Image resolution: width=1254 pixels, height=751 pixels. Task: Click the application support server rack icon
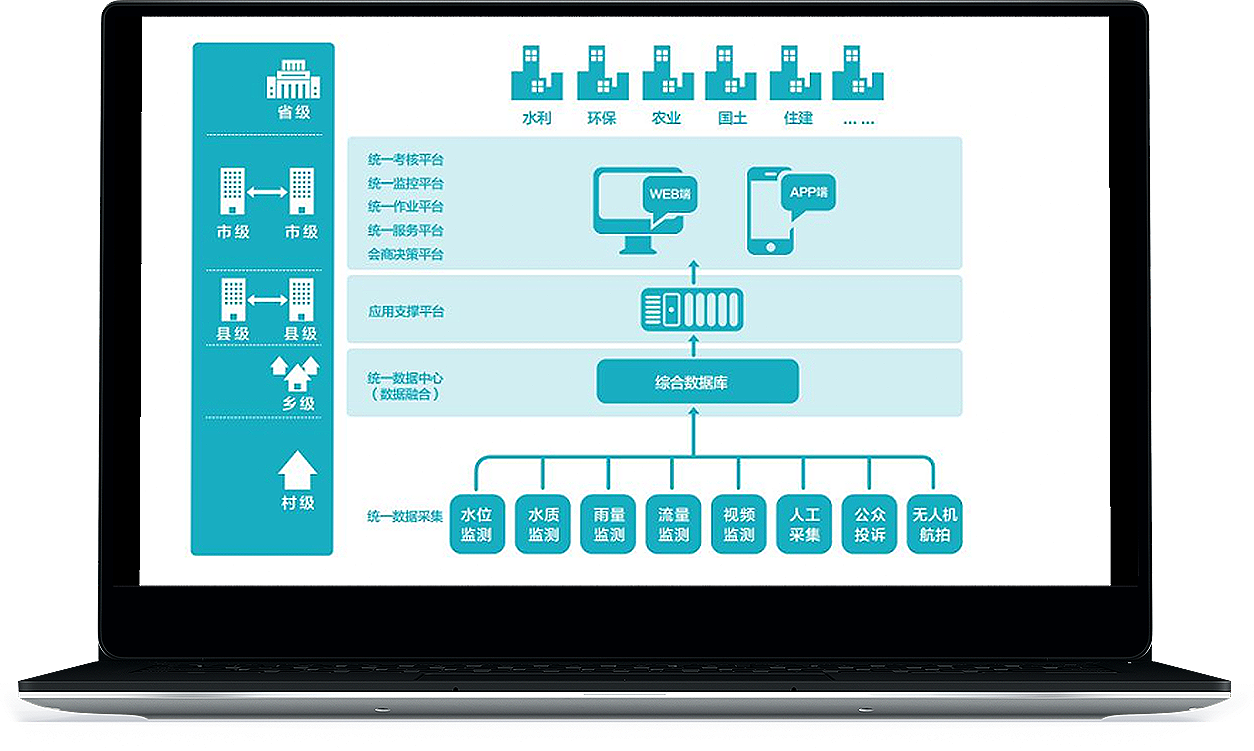(692, 309)
